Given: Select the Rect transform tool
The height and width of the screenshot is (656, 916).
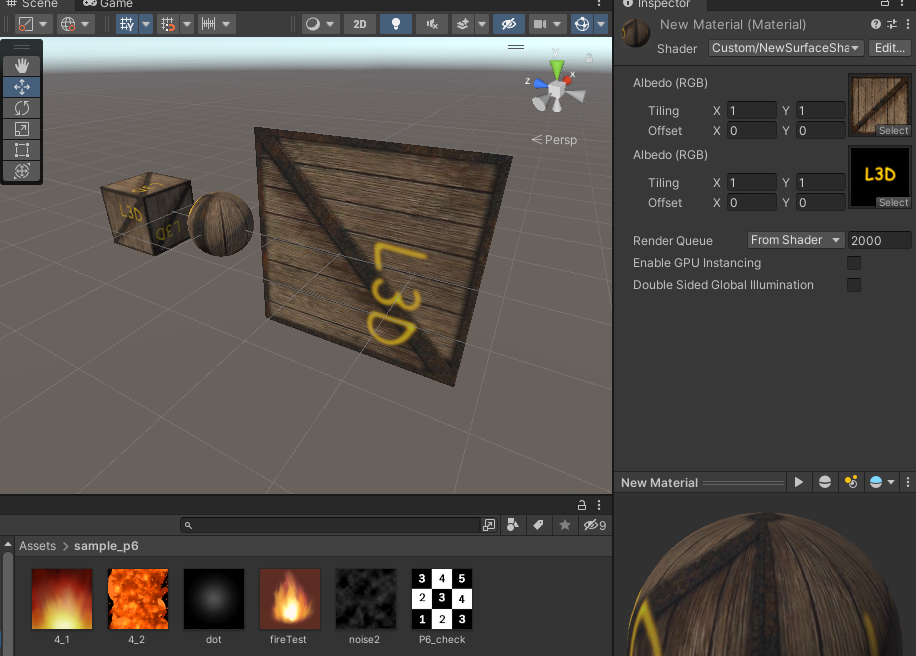Looking at the screenshot, I should pyautogui.click(x=22, y=150).
